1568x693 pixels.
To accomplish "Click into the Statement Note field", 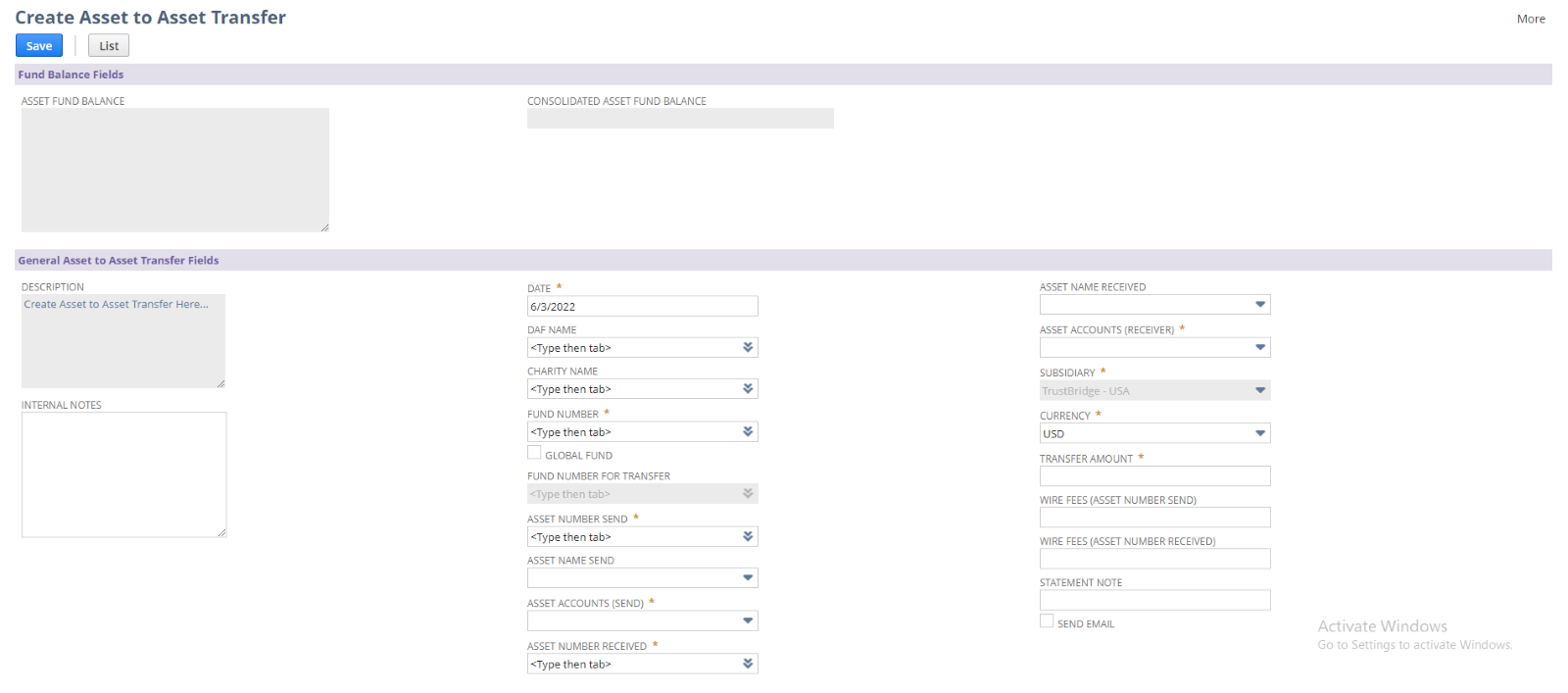I will pos(1154,600).
